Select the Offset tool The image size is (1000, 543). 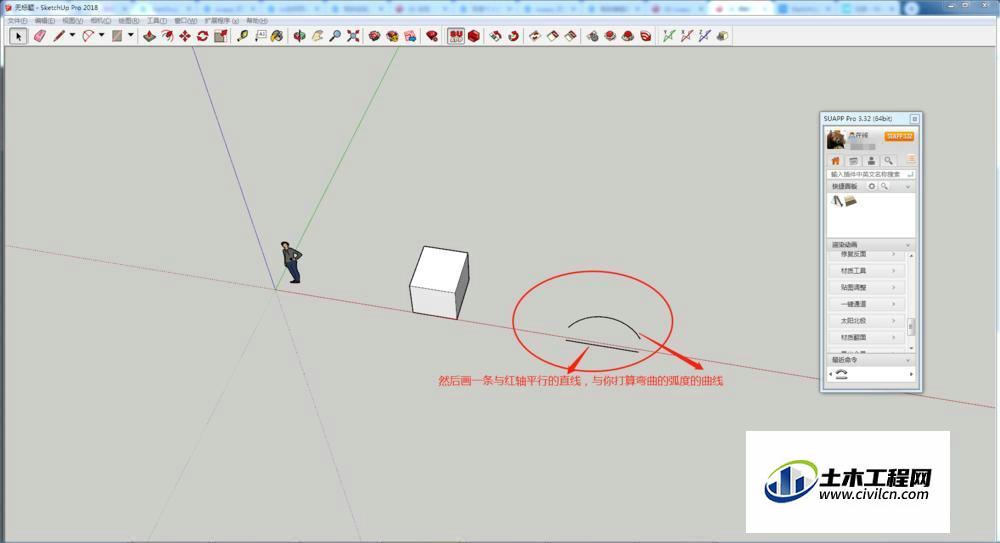tap(167, 36)
